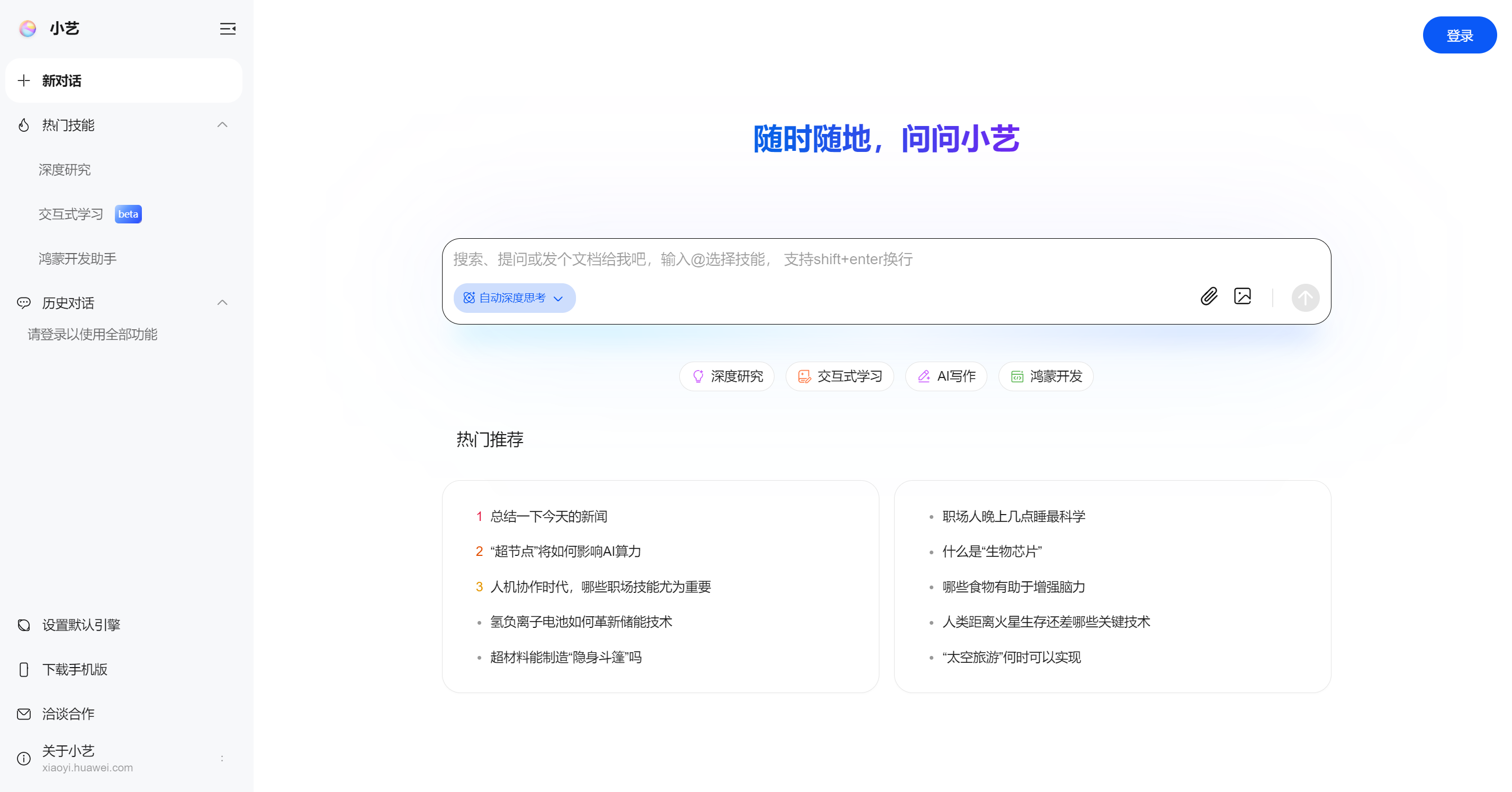Viewport: 1512px width, 792px height.
Task: Select the AI写作 skill chip
Action: pos(946,376)
